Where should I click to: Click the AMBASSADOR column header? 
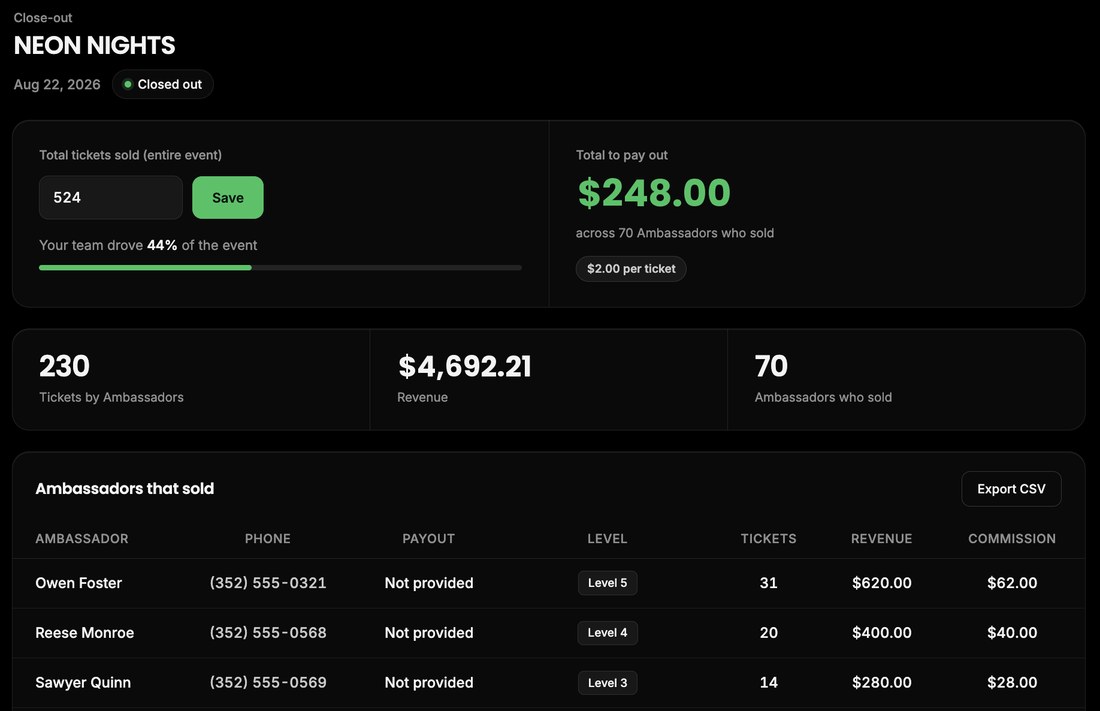click(x=82, y=538)
